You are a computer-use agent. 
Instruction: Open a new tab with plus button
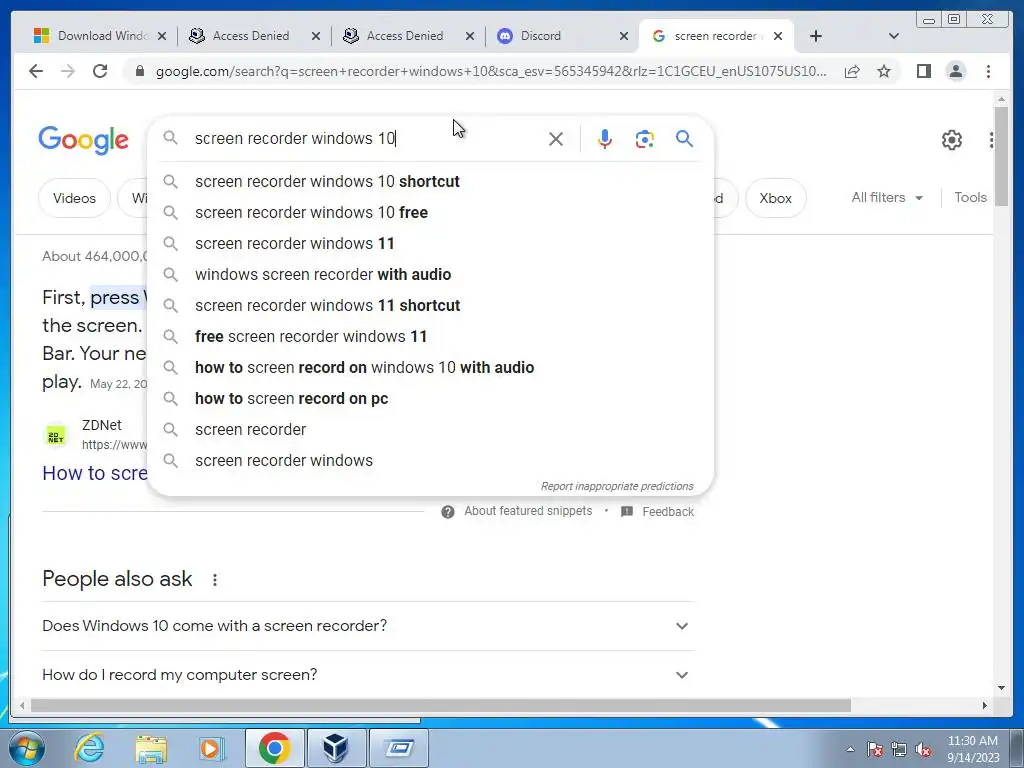point(816,36)
